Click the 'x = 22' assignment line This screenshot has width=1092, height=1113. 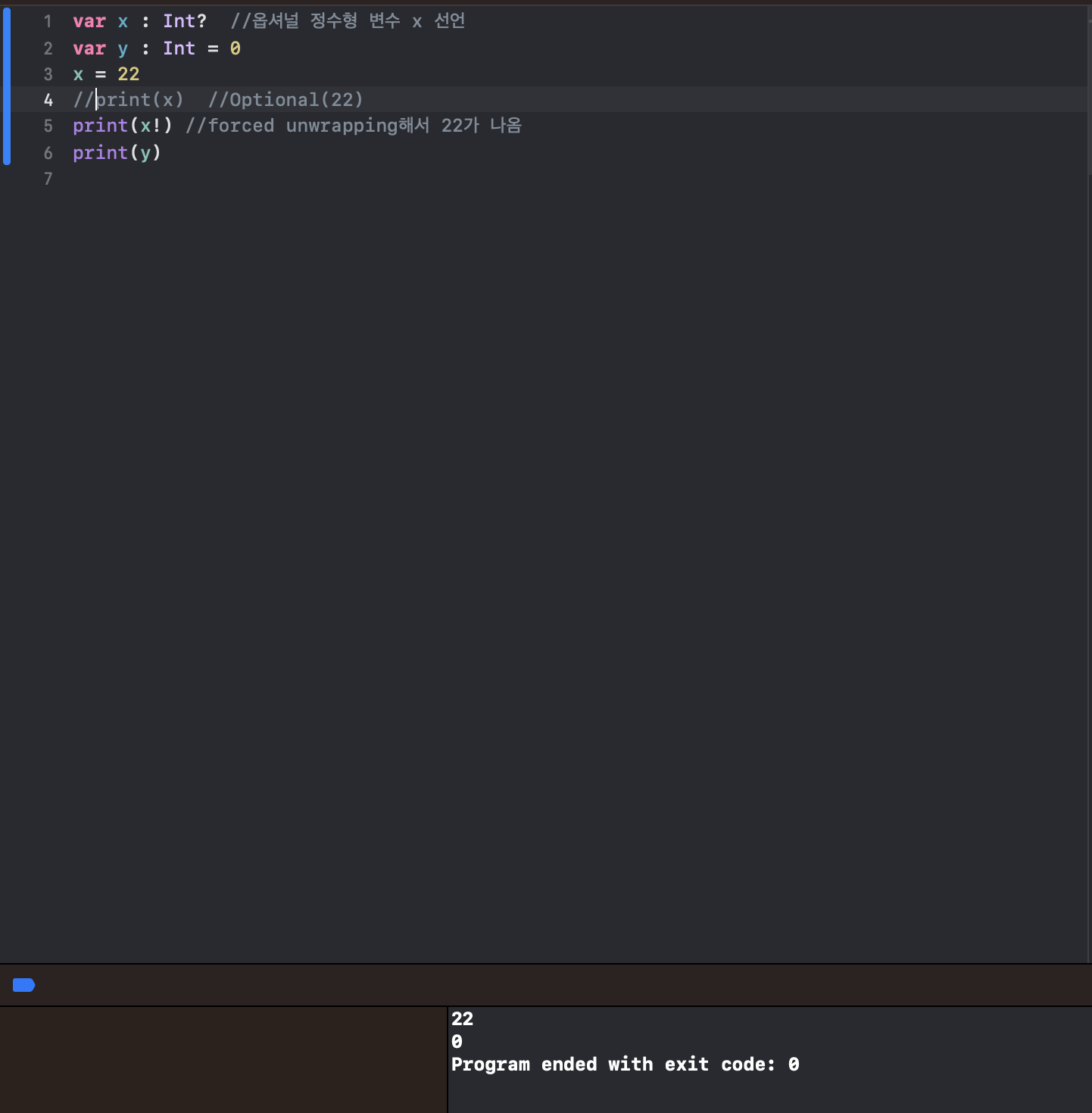[x=106, y=74]
